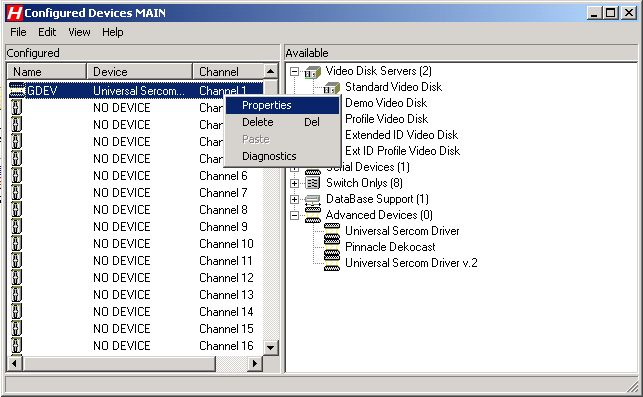
Task: Open the Edit menu
Action: (47, 32)
